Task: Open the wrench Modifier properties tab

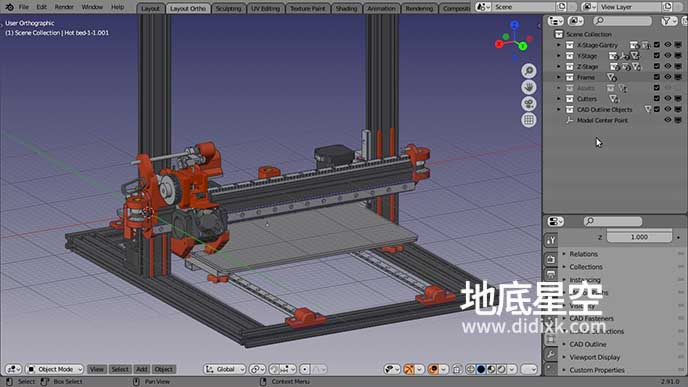Action: click(551, 355)
